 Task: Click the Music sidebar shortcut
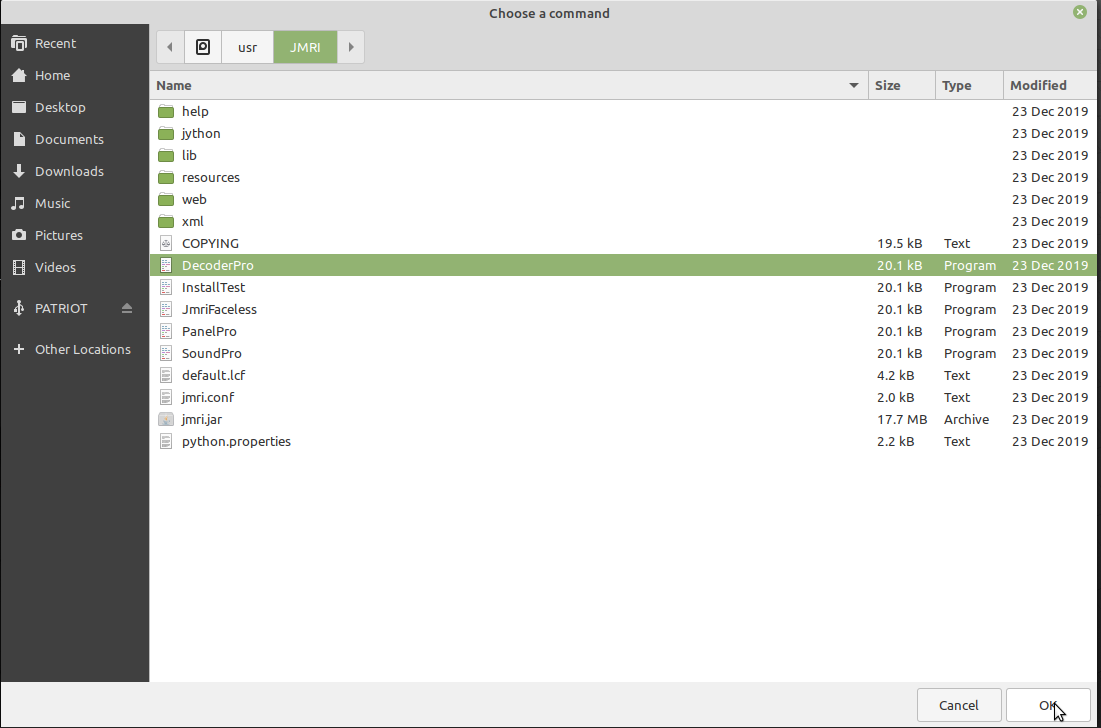[x=52, y=204]
